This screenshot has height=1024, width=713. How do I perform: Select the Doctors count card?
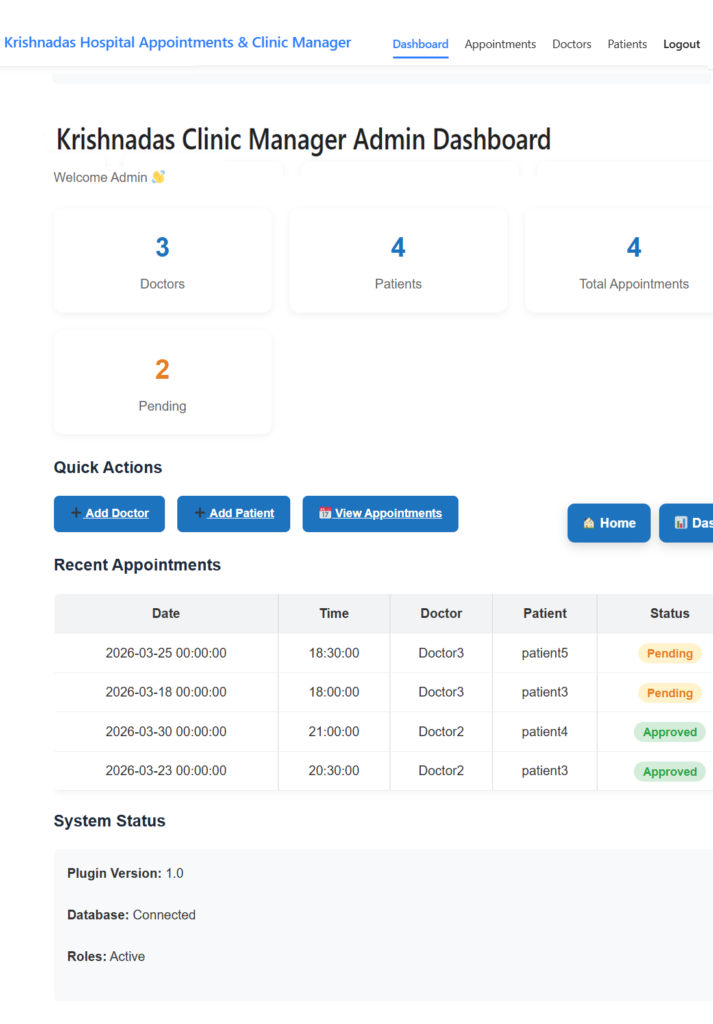click(163, 261)
